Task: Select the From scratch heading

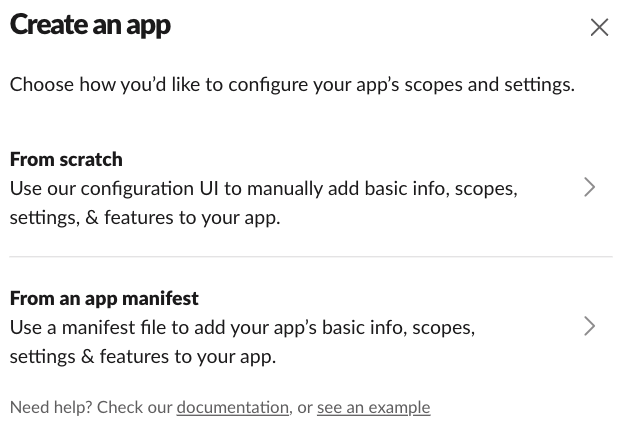Action: (x=66, y=159)
